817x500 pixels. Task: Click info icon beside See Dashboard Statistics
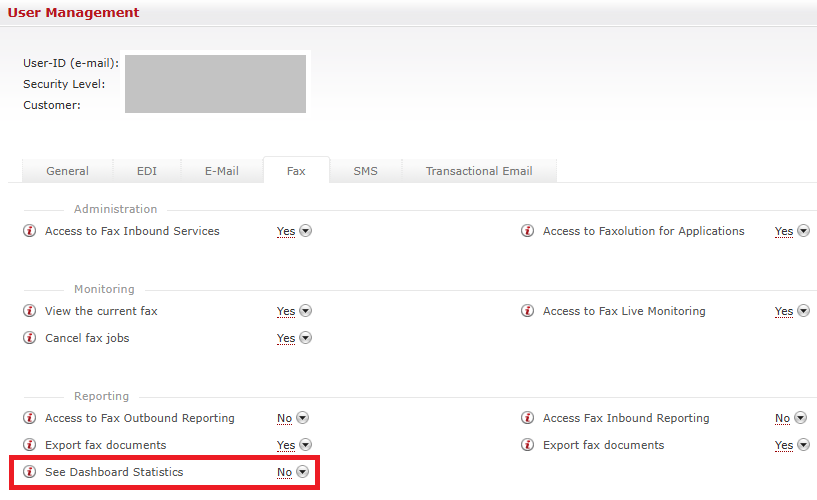29,472
